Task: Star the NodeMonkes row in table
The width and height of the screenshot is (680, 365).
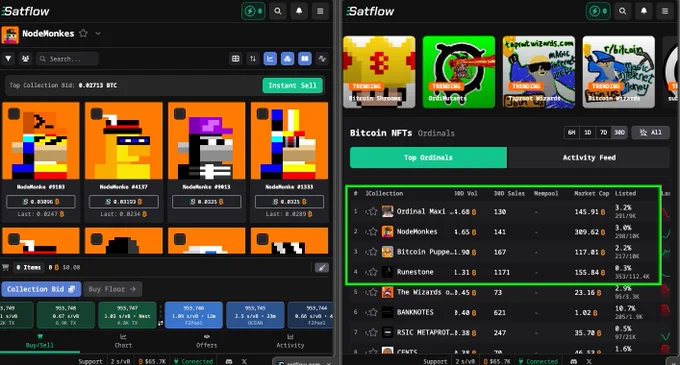Action: (373, 232)
